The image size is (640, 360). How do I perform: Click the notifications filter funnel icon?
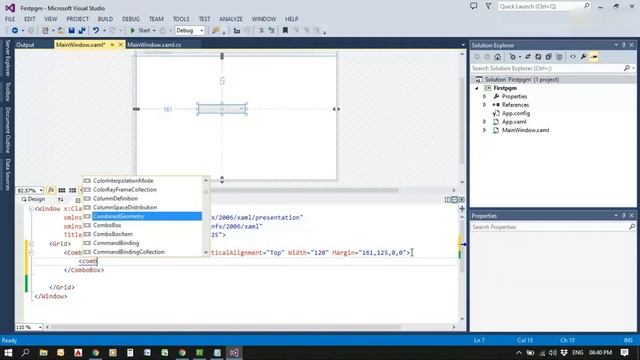point(488,6)
